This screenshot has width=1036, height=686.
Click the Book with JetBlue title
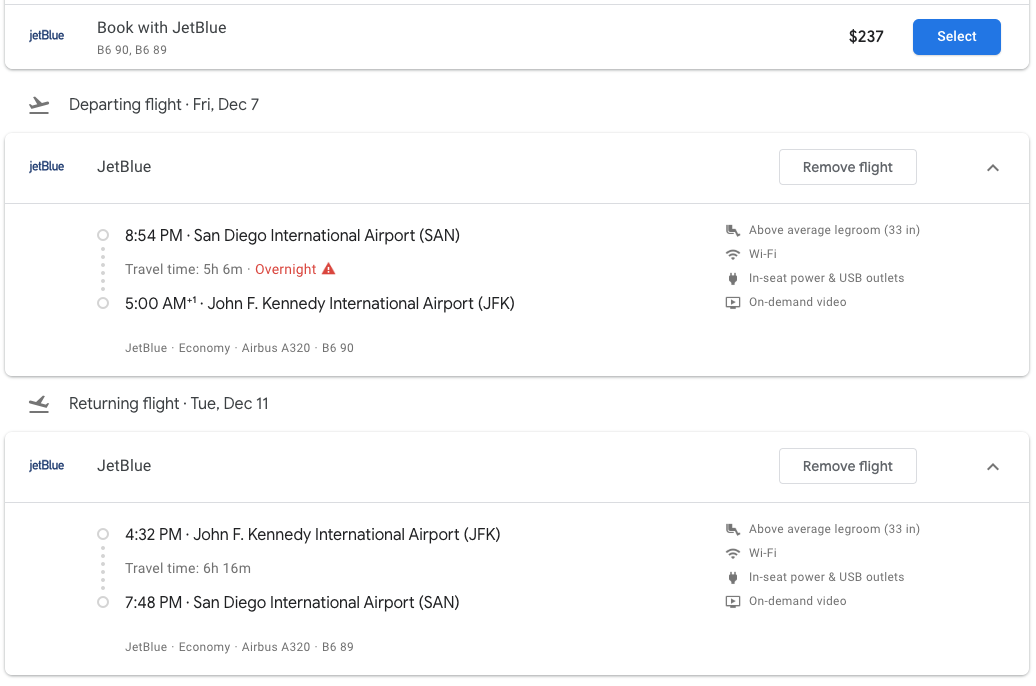click(x=161, y=28)
